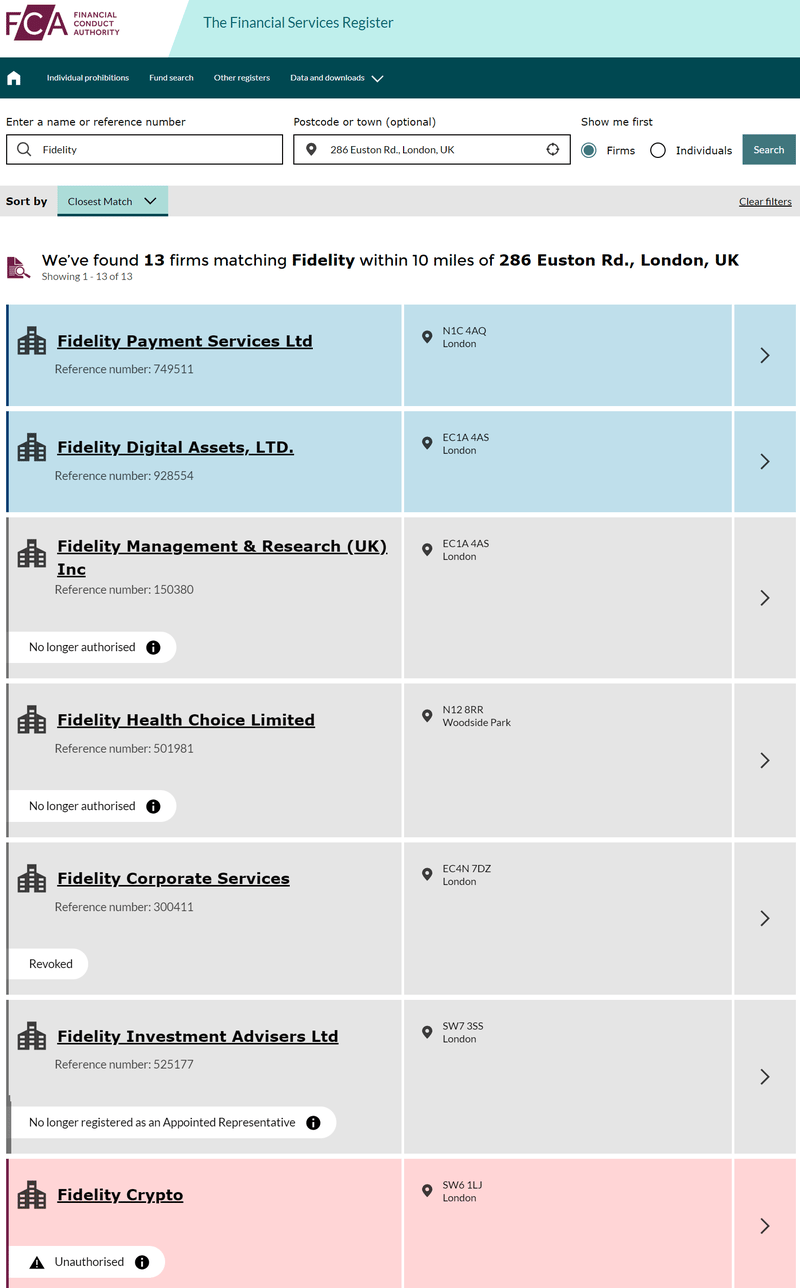
Task: Open Individual prohibitions menu item
Action: tap(88, 78)
